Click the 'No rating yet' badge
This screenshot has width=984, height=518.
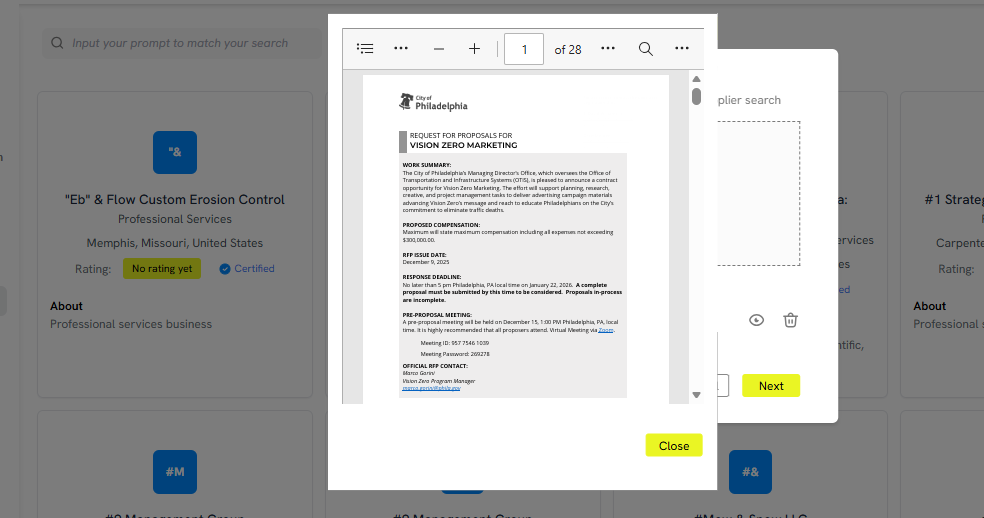pos(162,269)
